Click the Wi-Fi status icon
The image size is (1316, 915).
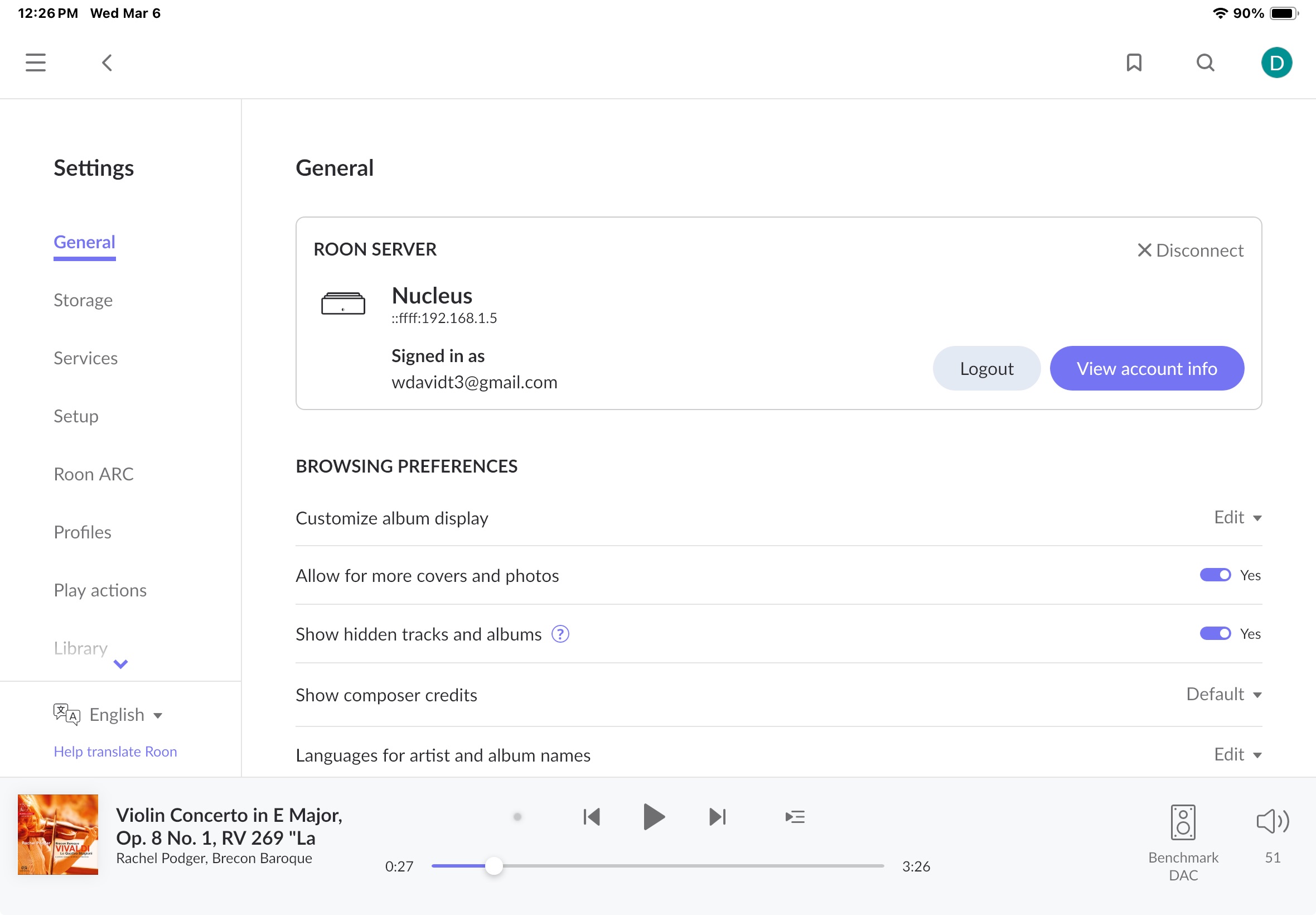coord(1220,13)
